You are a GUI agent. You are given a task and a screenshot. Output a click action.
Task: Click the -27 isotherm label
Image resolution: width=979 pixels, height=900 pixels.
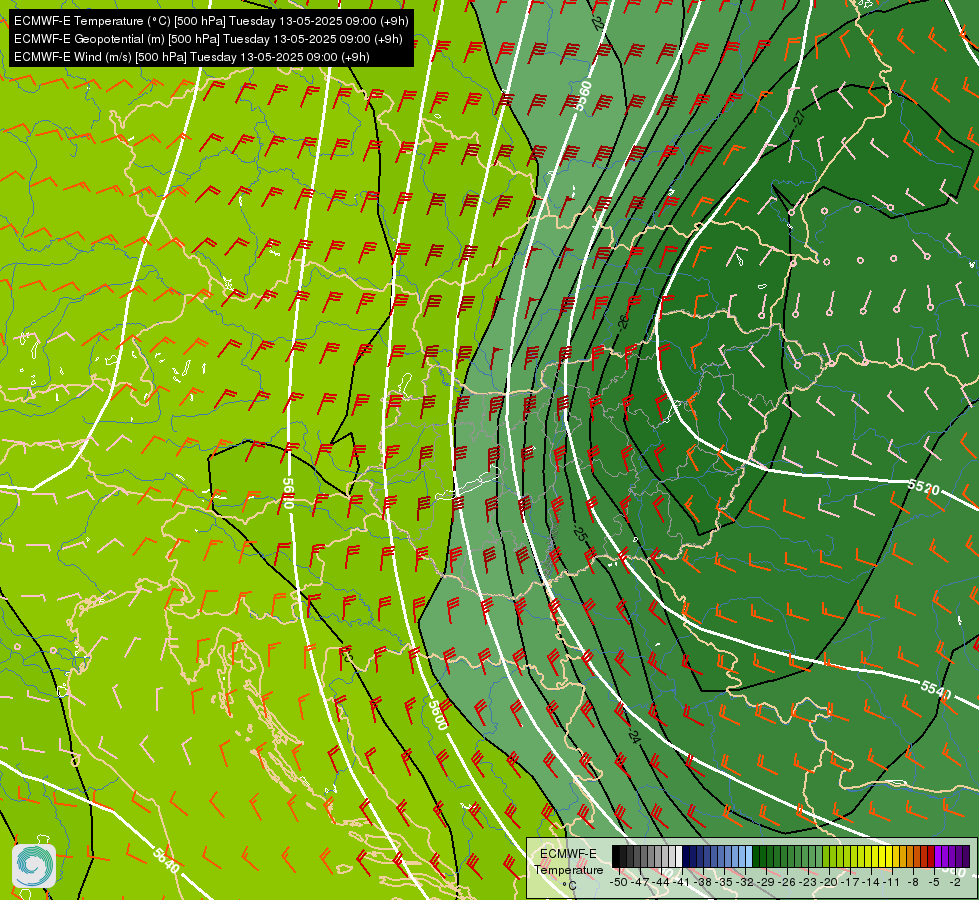point(800,117)
